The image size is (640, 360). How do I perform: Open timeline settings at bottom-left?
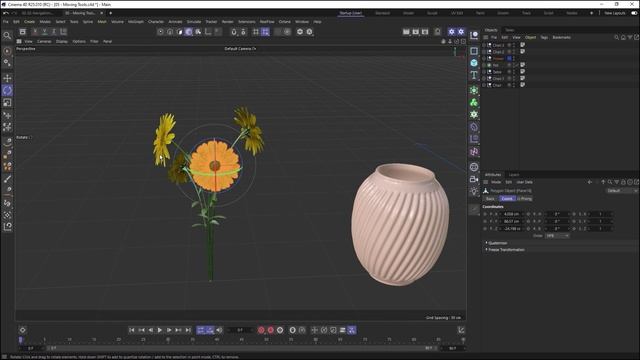[23, 330]
